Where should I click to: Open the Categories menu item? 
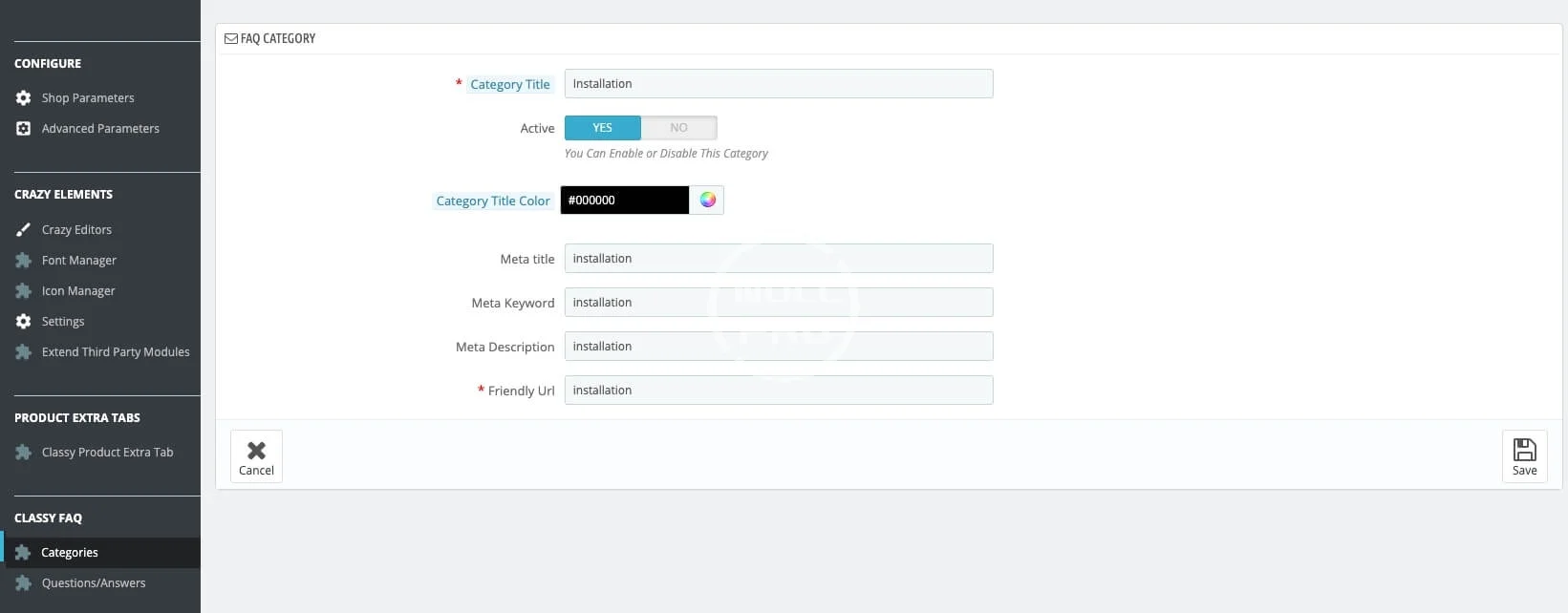pos(100,552)
